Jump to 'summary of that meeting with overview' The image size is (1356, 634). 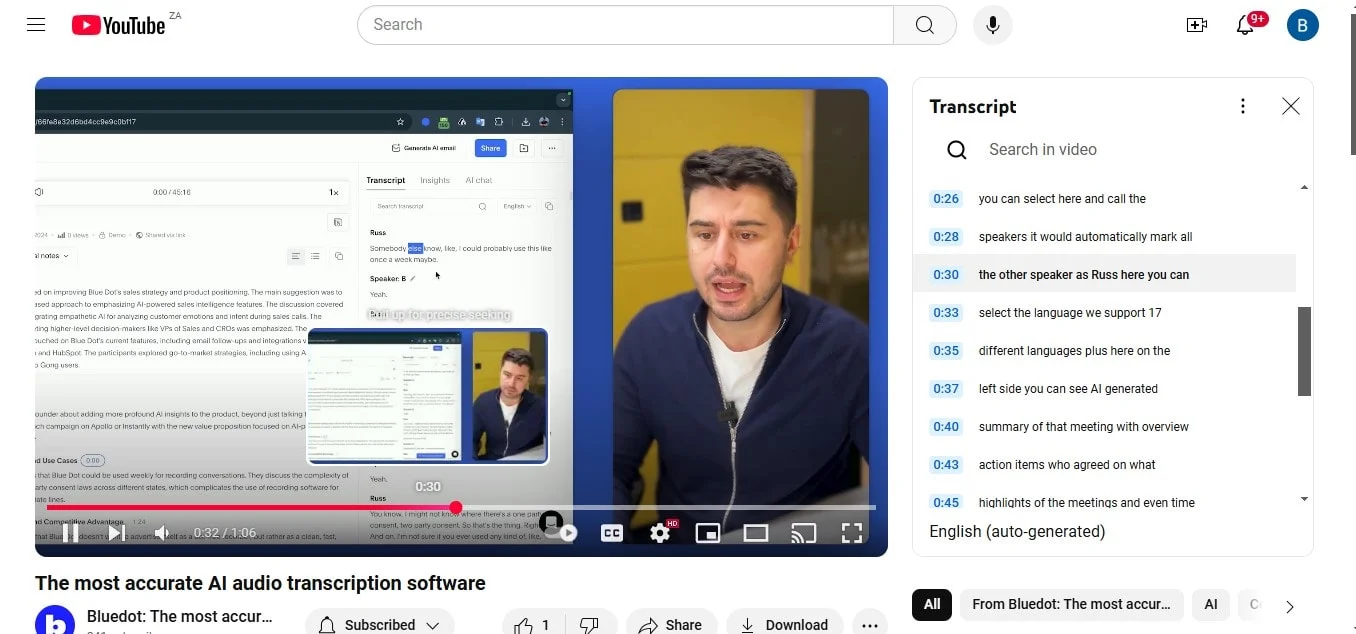[1104, 427]
